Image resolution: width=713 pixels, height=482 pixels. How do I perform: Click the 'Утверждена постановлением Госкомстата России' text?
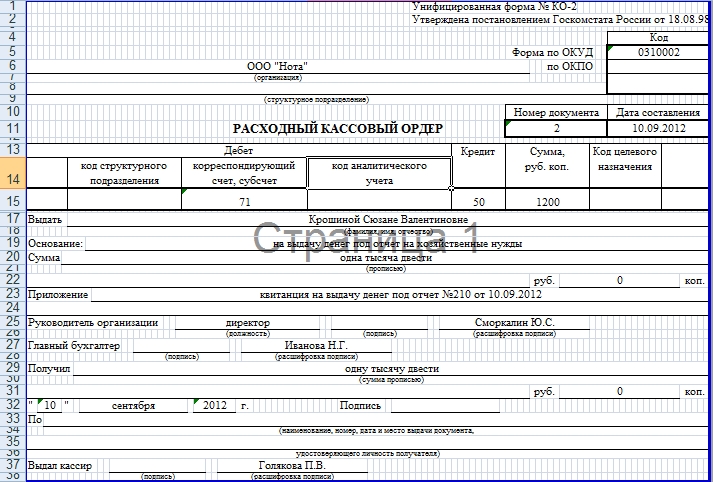click(536, 20)
